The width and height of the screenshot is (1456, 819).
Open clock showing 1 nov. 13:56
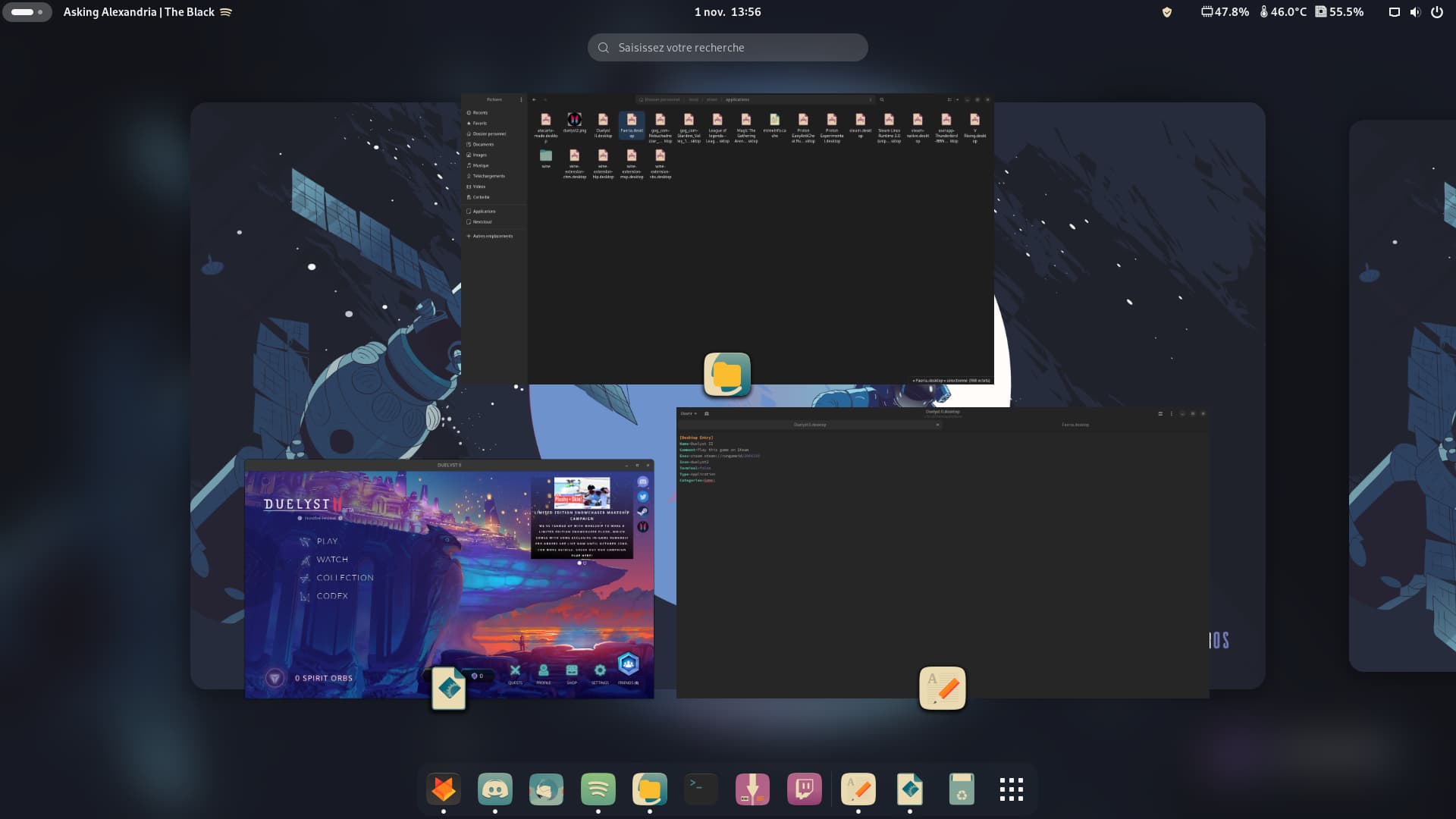point(727,12)
